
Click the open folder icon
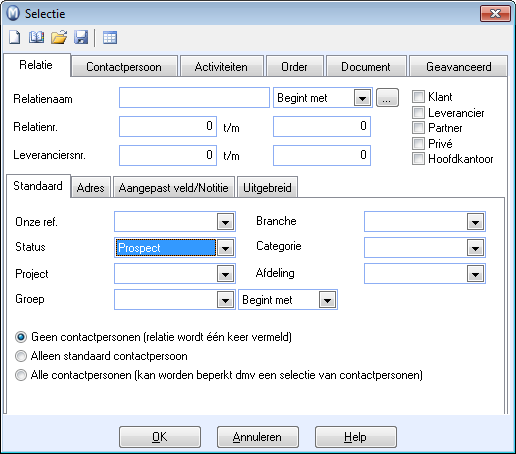click(x=59, y=37)
